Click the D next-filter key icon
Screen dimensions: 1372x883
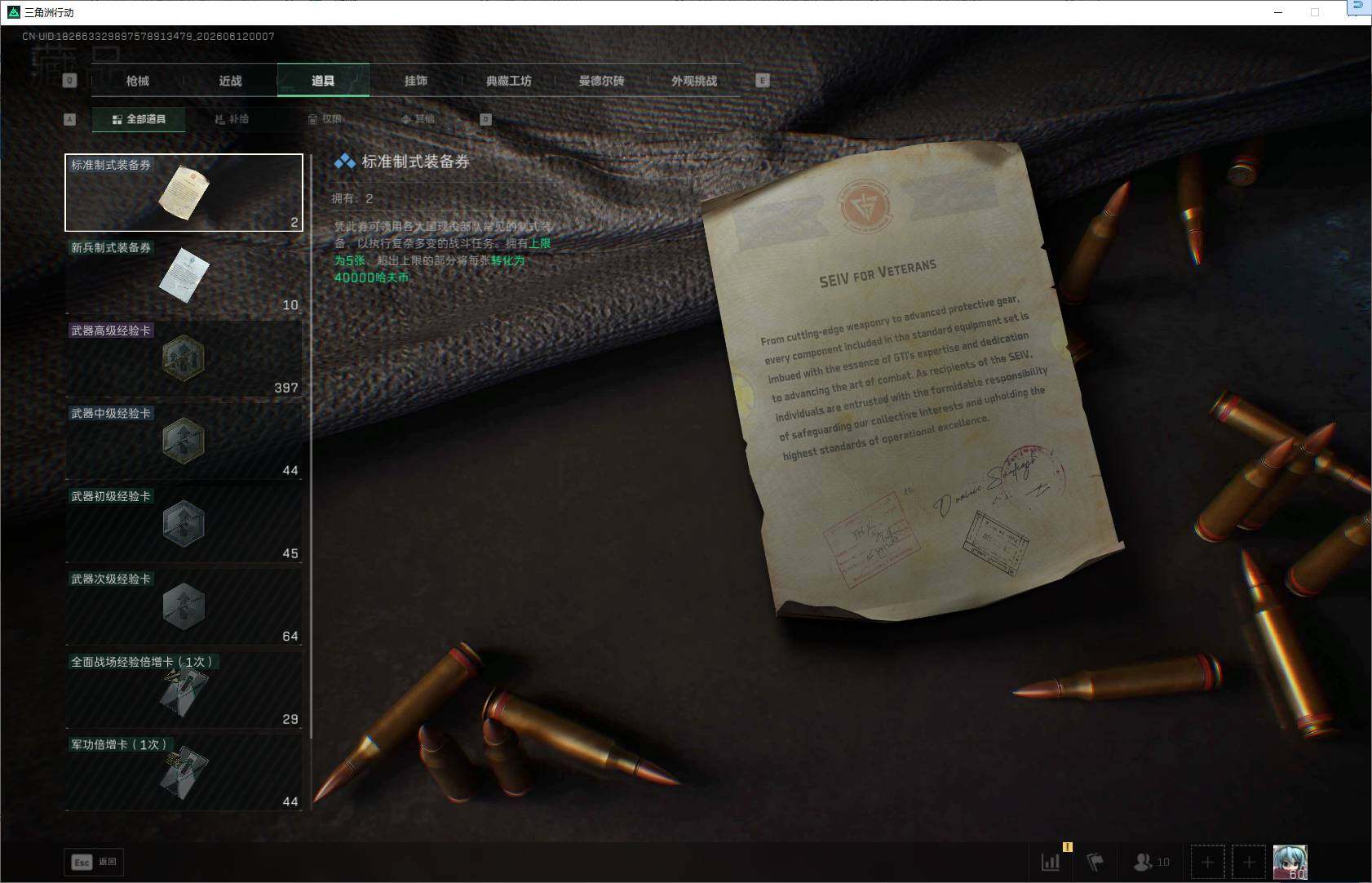(485, 119)
